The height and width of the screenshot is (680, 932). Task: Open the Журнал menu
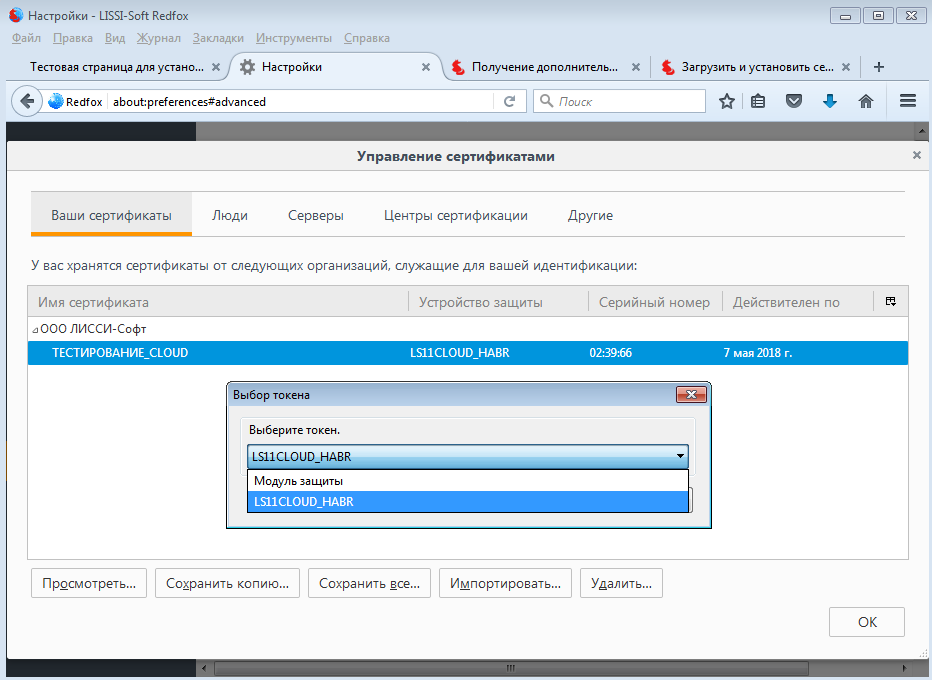(x=159, y=38)
